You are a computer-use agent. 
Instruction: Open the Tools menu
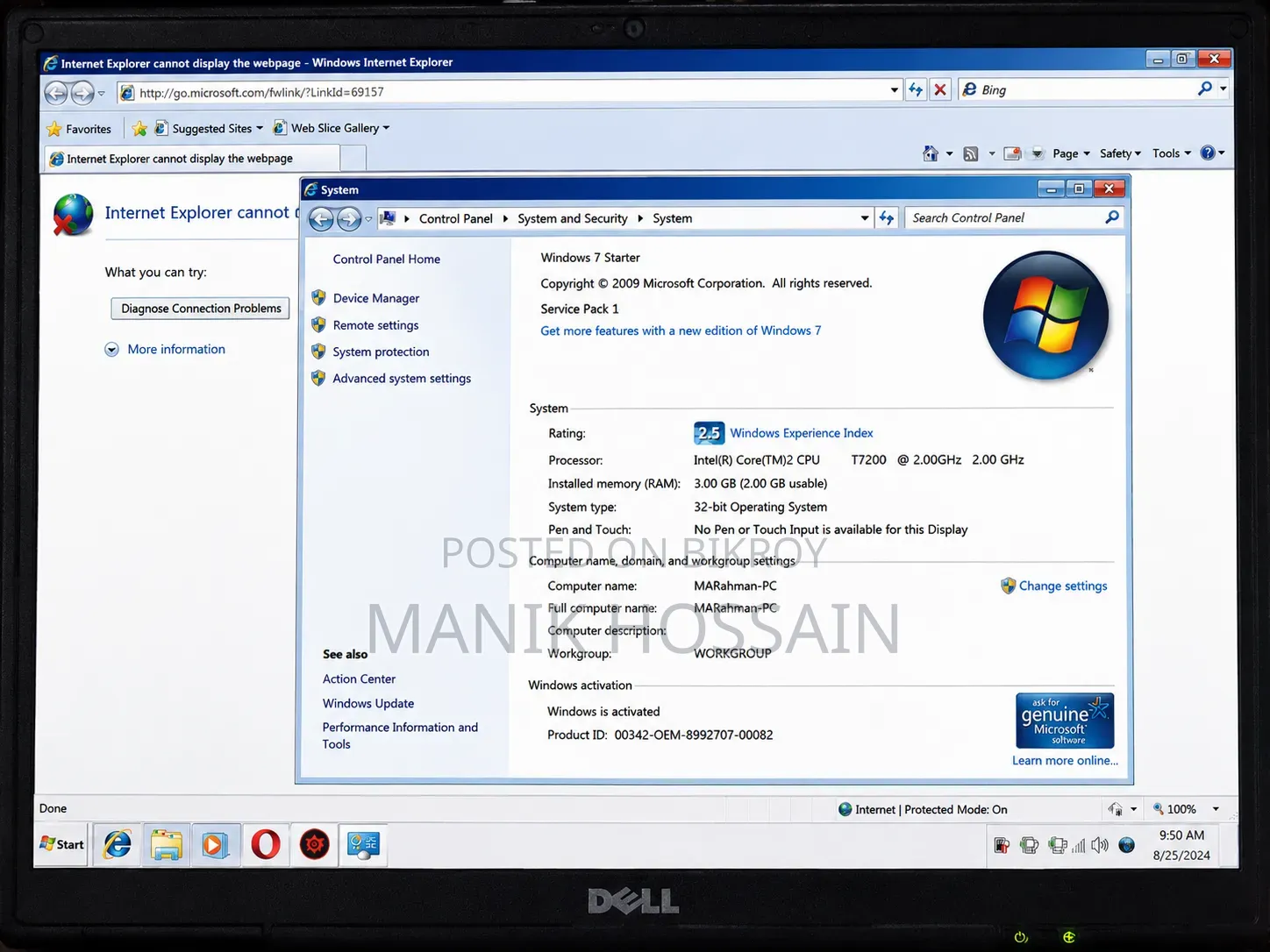(x=1172, y=153)
